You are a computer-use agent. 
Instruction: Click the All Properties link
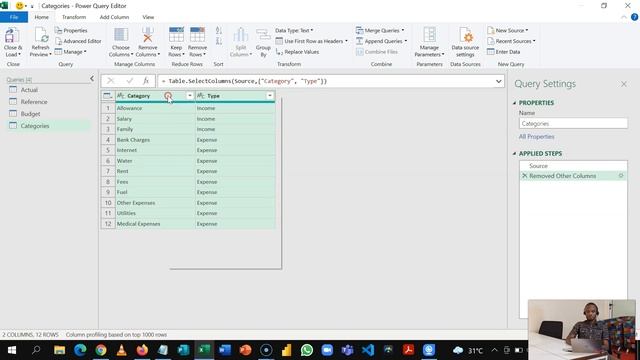pyautogui.click(x=536, y=137)
